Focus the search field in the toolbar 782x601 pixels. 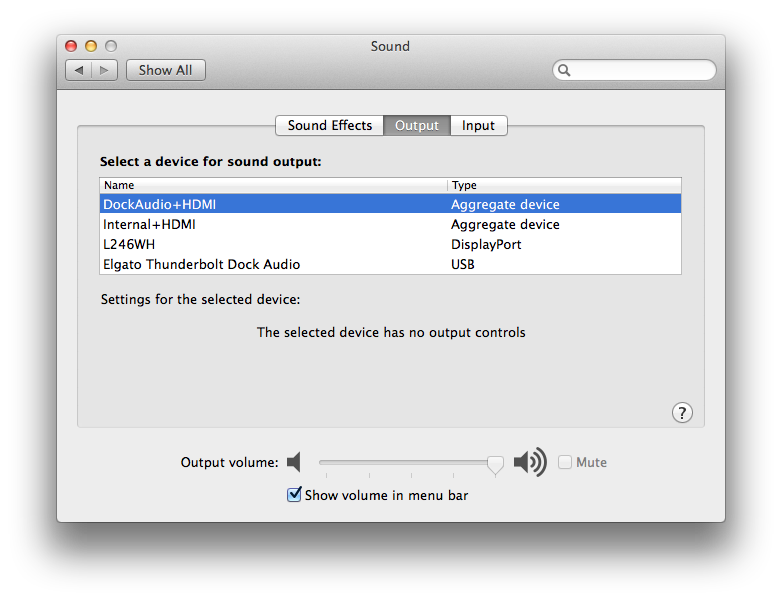click(x=634, y=70)
